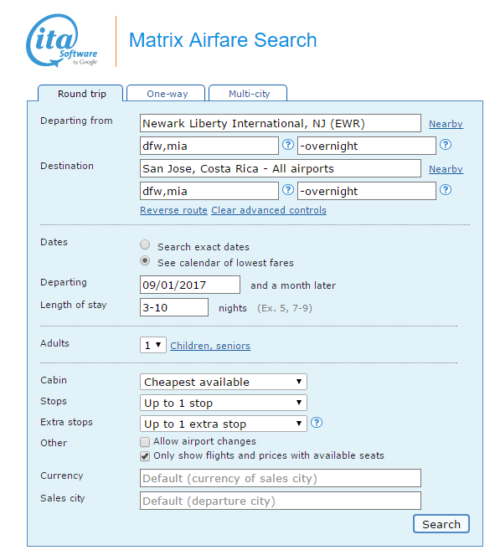Click the ITA Software logo
Image resolution: width=495 pixels, height=550 pixels.
coord(62,40)
